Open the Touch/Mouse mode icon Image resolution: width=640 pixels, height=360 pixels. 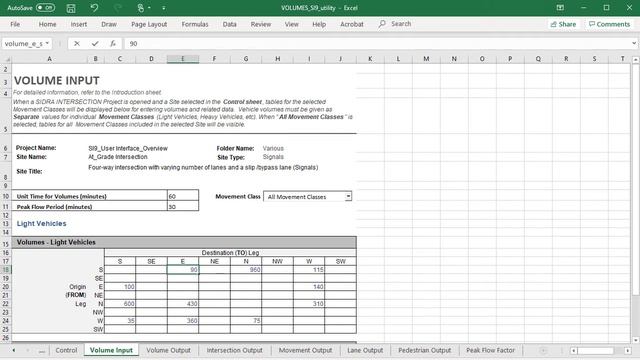141,8
